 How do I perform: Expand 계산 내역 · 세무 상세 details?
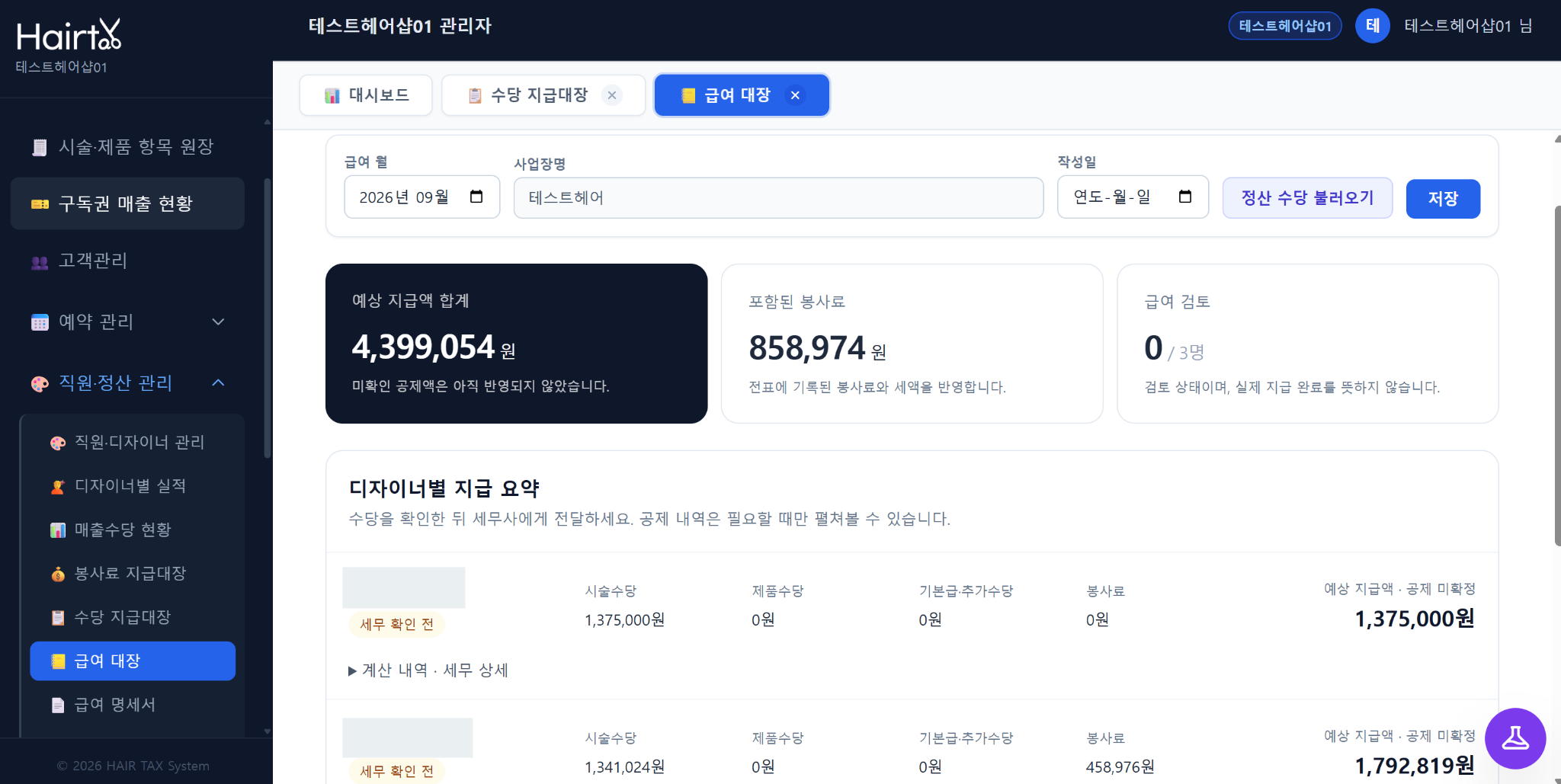tap(428, 670)
